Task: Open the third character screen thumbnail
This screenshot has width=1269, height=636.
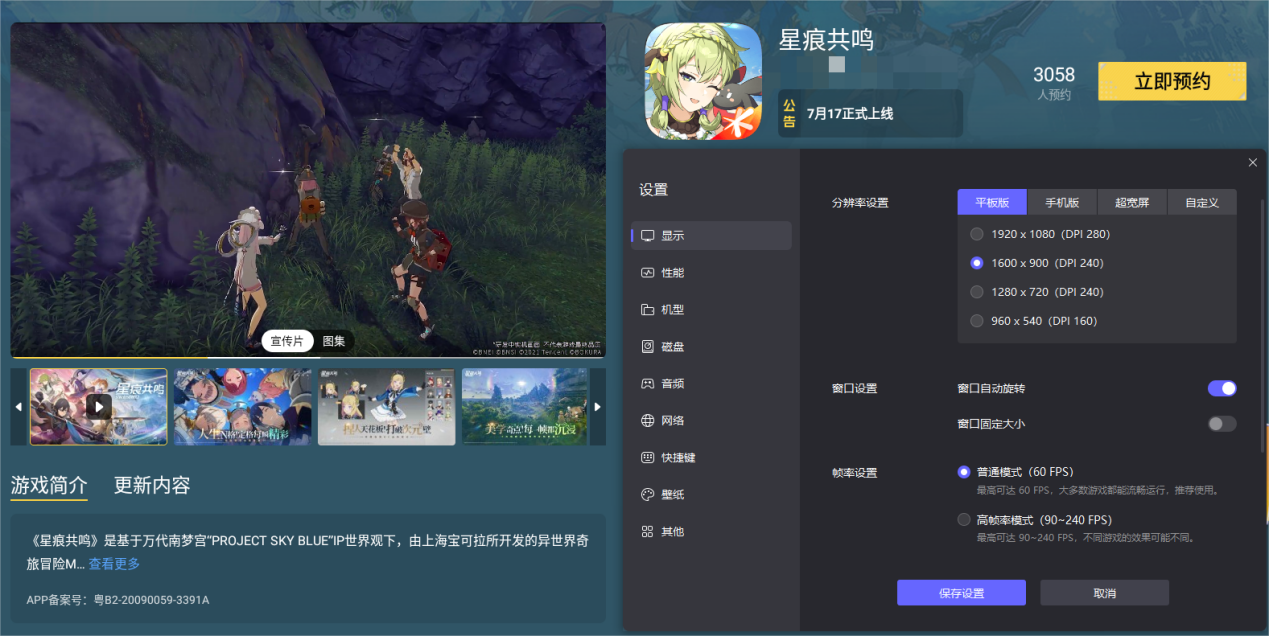Action: pyautogui.click(x=386, y=407)
